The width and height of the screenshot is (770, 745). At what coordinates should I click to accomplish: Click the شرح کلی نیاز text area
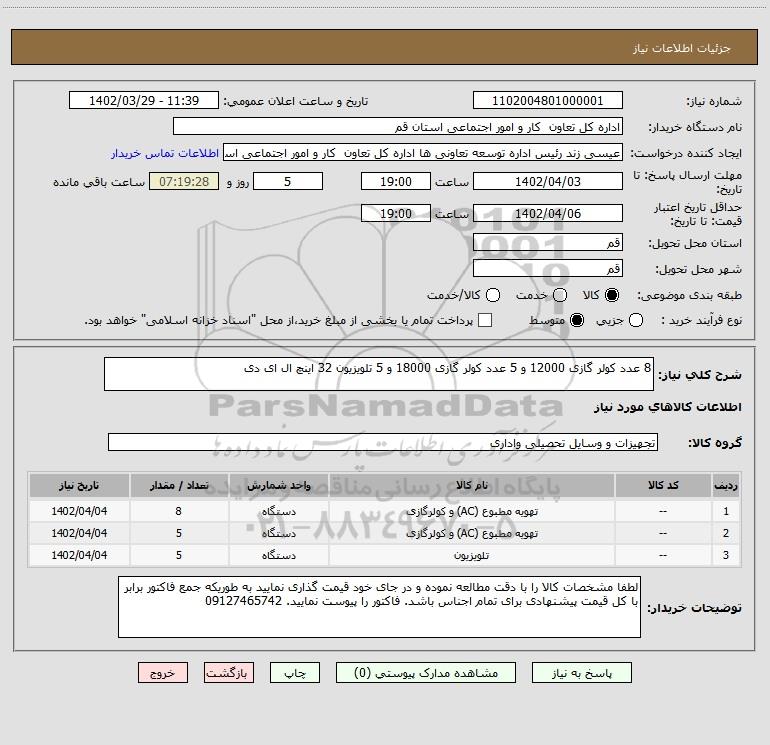[379, 374]
